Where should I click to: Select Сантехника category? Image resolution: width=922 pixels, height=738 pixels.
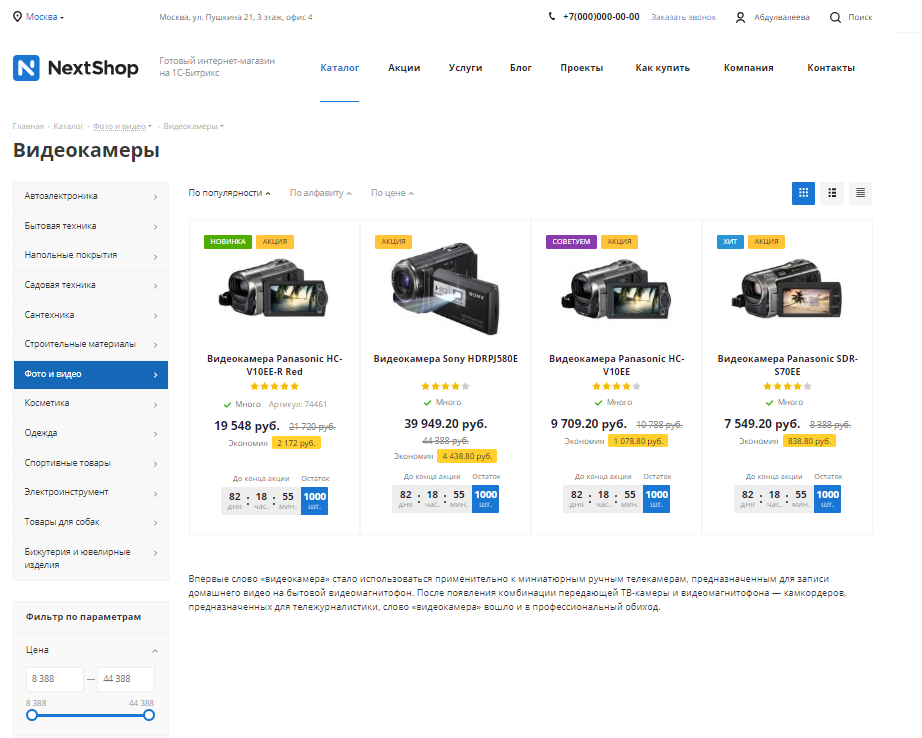point(91,316)
